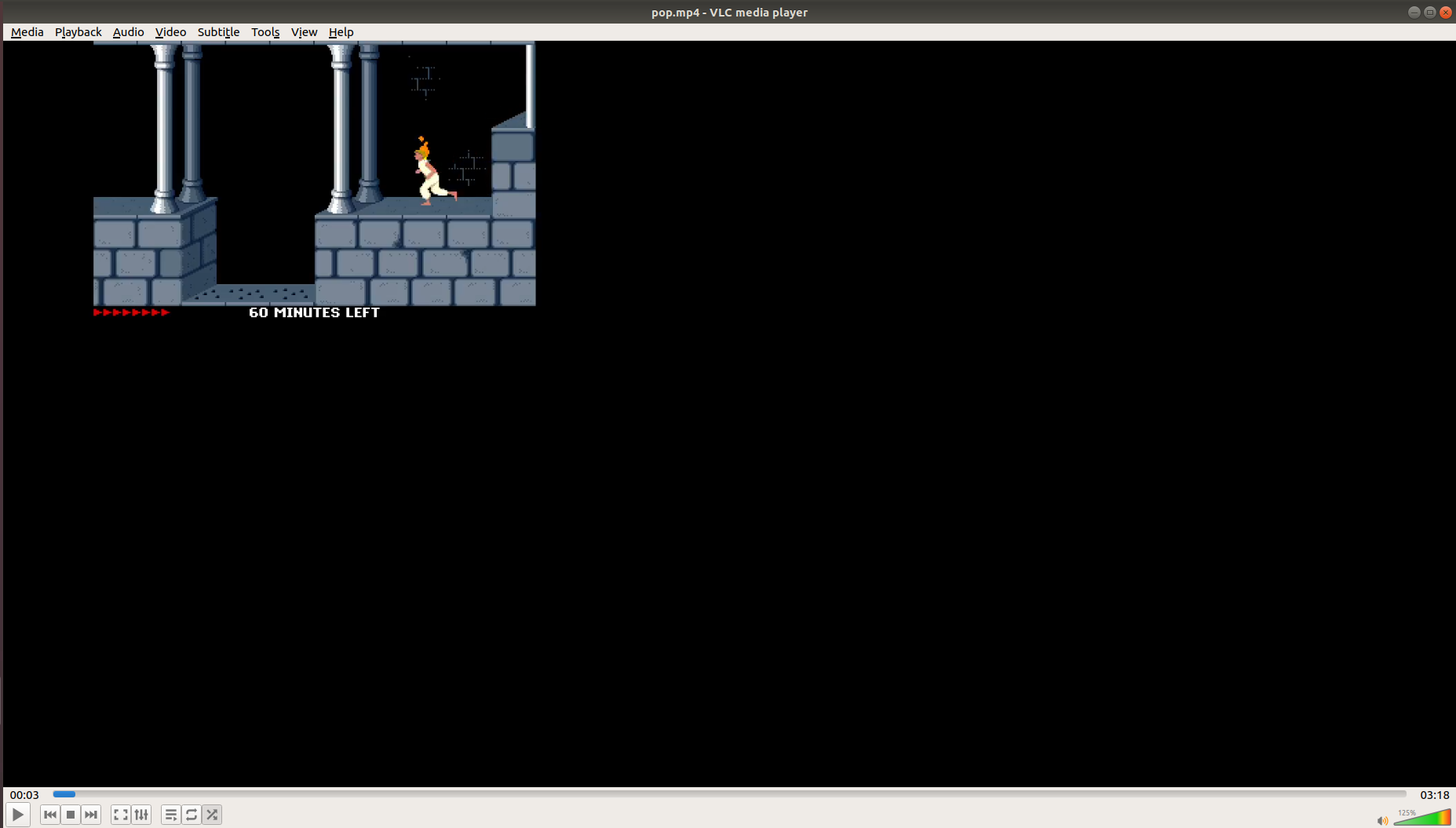Open the Audio menu

pos(129,32)
